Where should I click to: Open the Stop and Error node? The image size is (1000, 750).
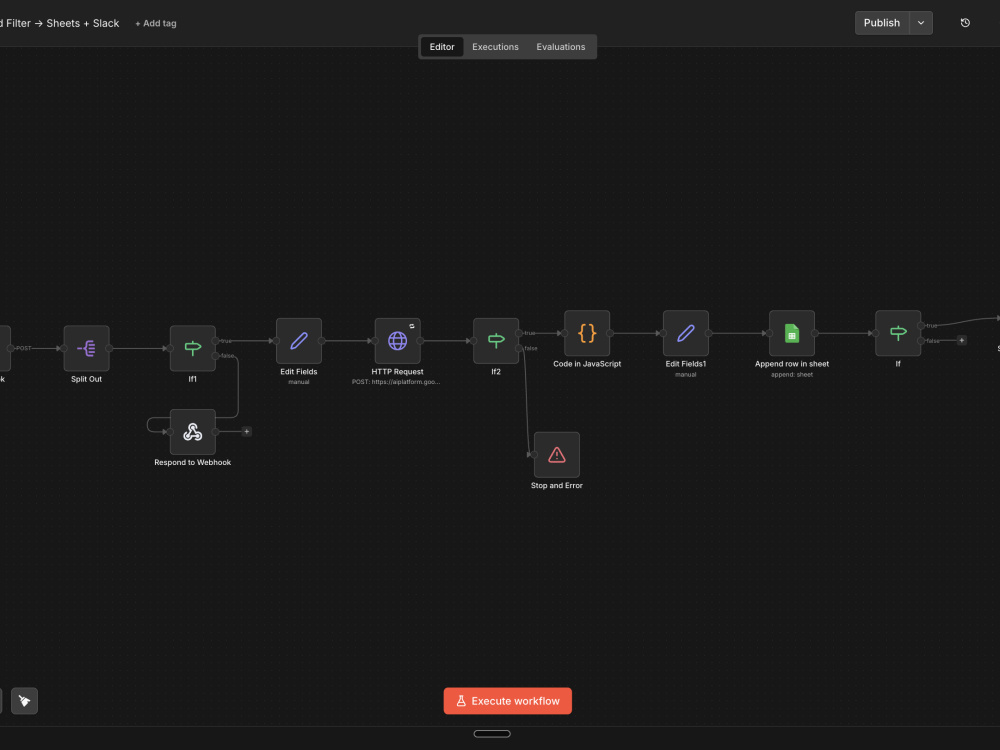coord(557,455)
